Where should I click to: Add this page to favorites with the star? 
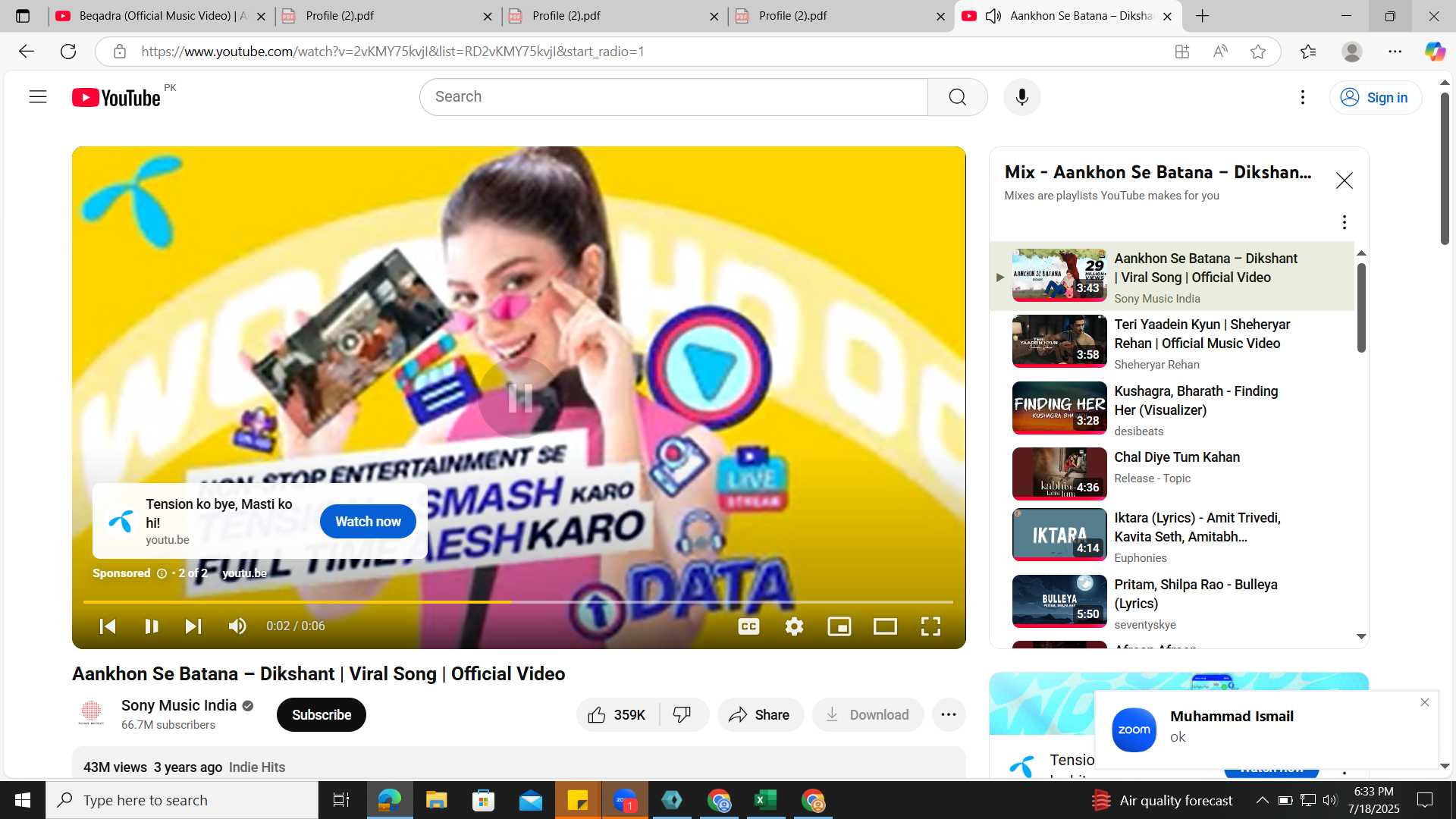(x=1258, y=52)
